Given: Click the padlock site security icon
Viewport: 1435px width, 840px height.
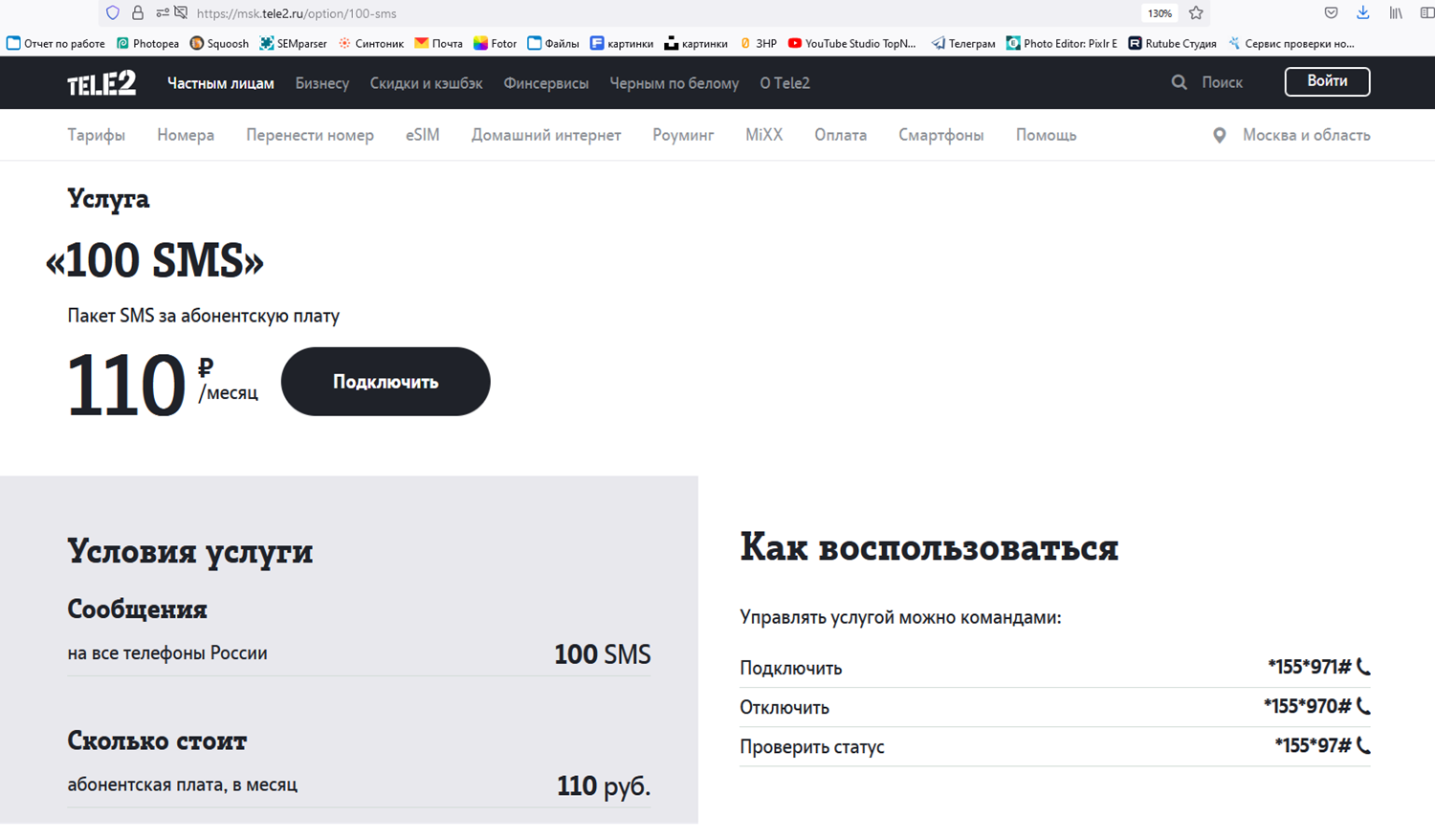Looking at the screenshot, I should pyautogui.click(x=138, y=13).
